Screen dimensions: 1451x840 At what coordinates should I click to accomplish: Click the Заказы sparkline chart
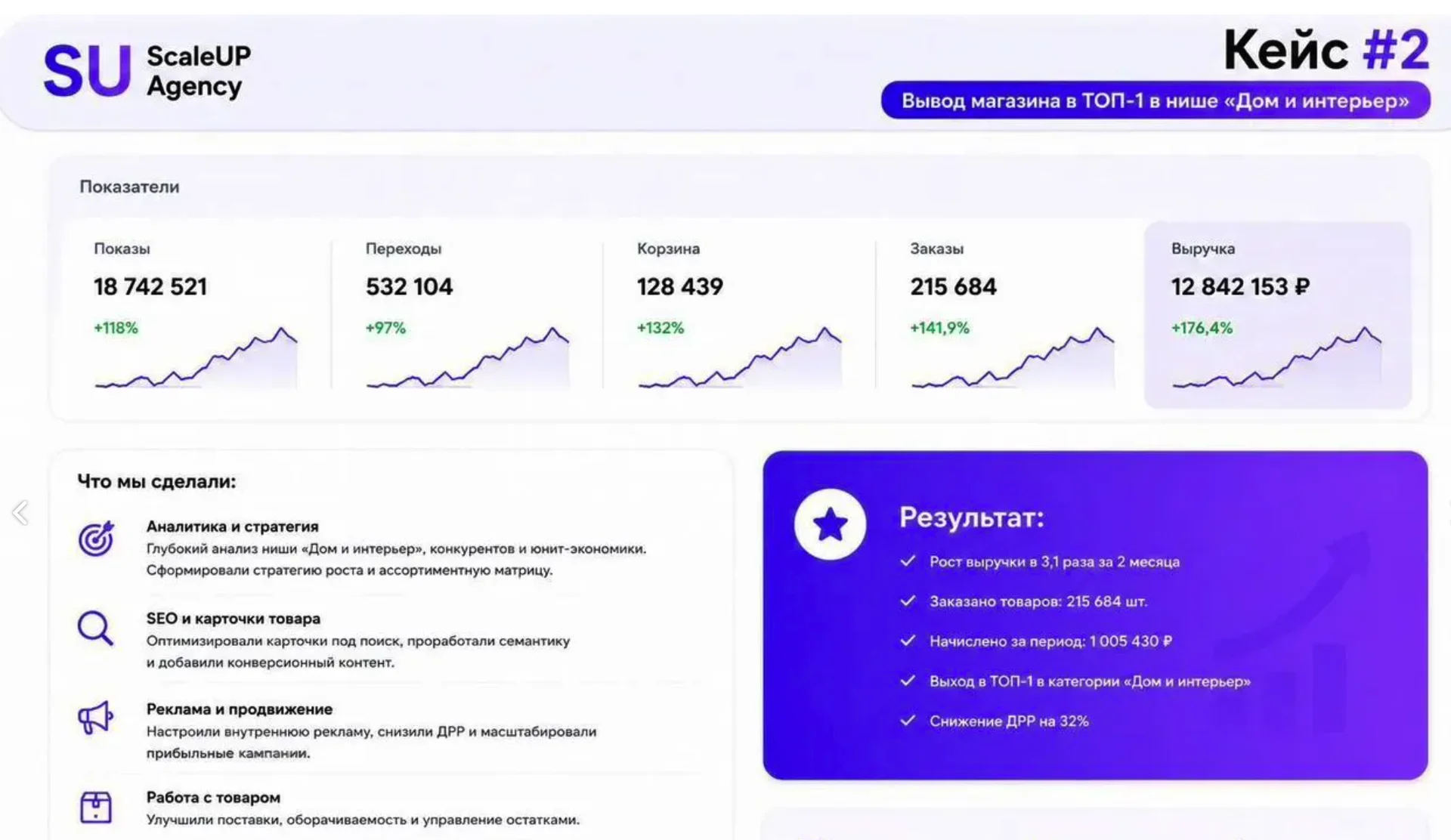(1013, 358)
